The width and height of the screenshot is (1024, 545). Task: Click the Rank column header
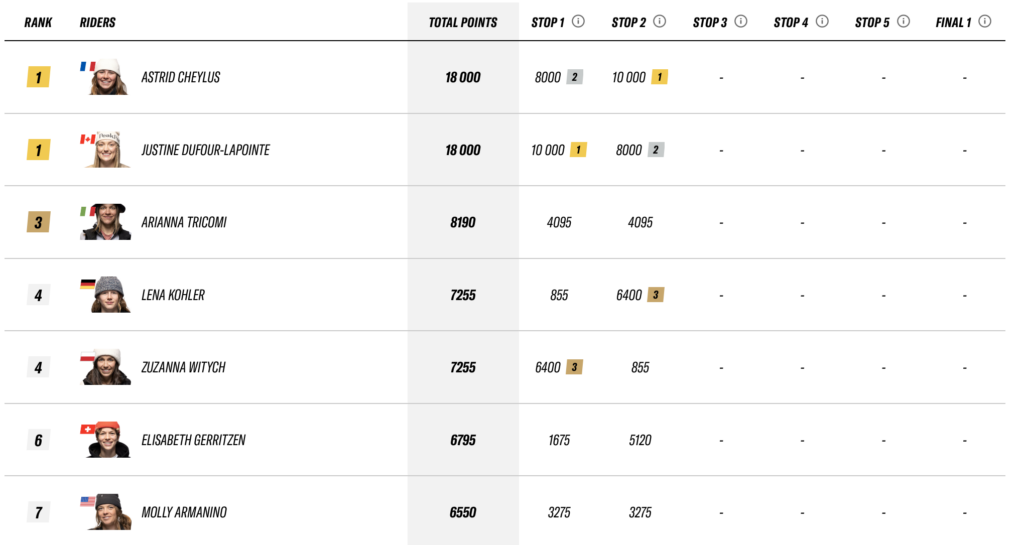[38, 22]
